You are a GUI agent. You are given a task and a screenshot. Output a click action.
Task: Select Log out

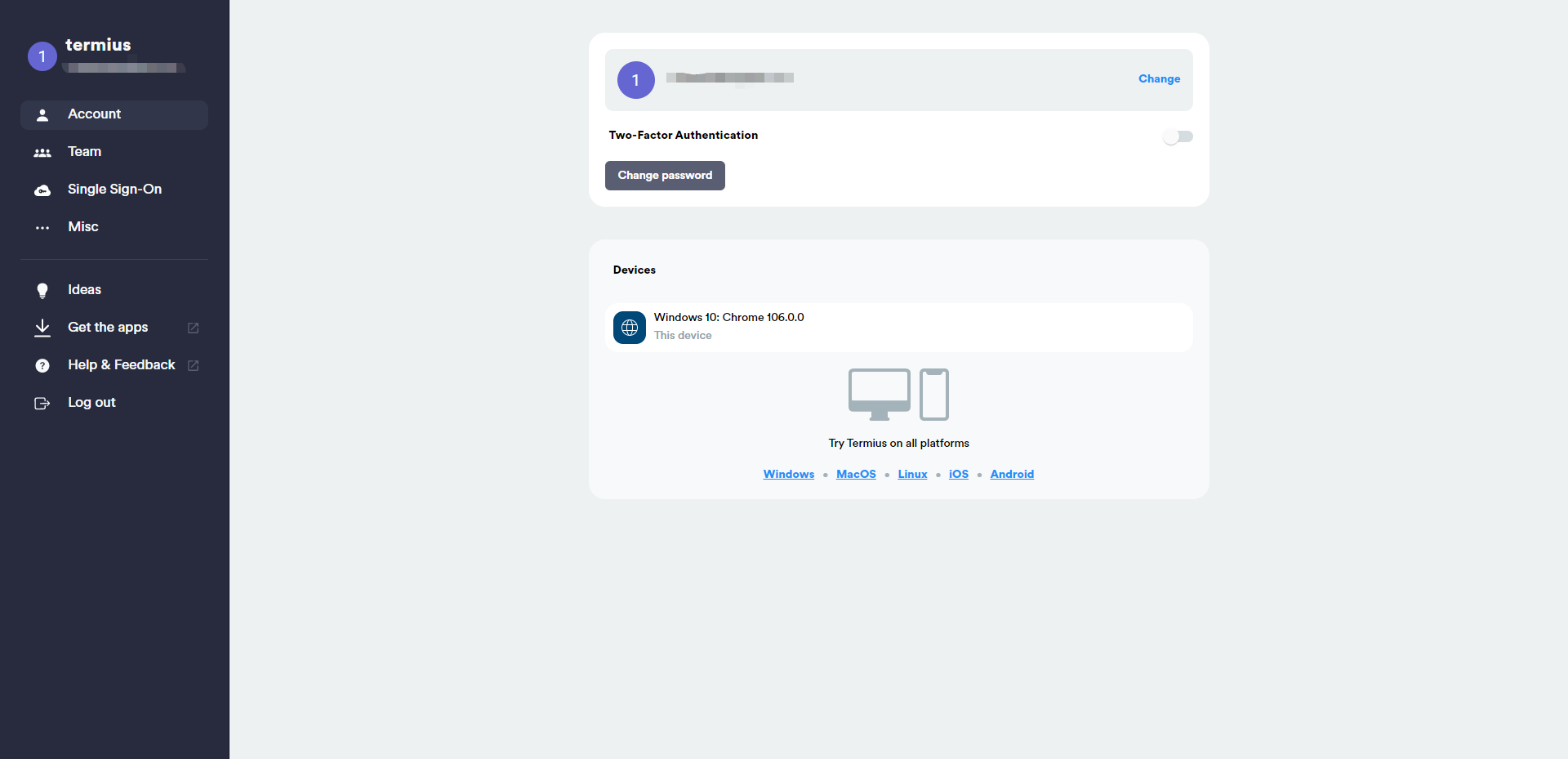click(x=114, y=404)
